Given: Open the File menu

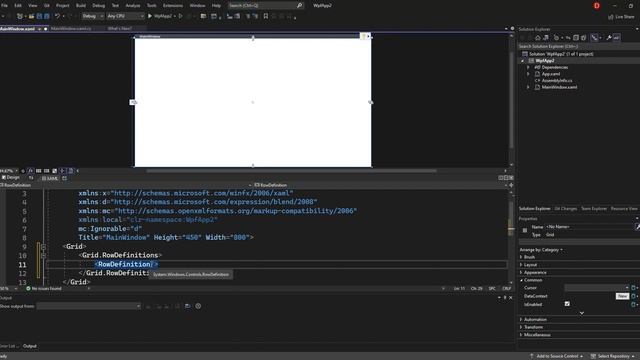Looking at the screenshot, I should [4, 6].
